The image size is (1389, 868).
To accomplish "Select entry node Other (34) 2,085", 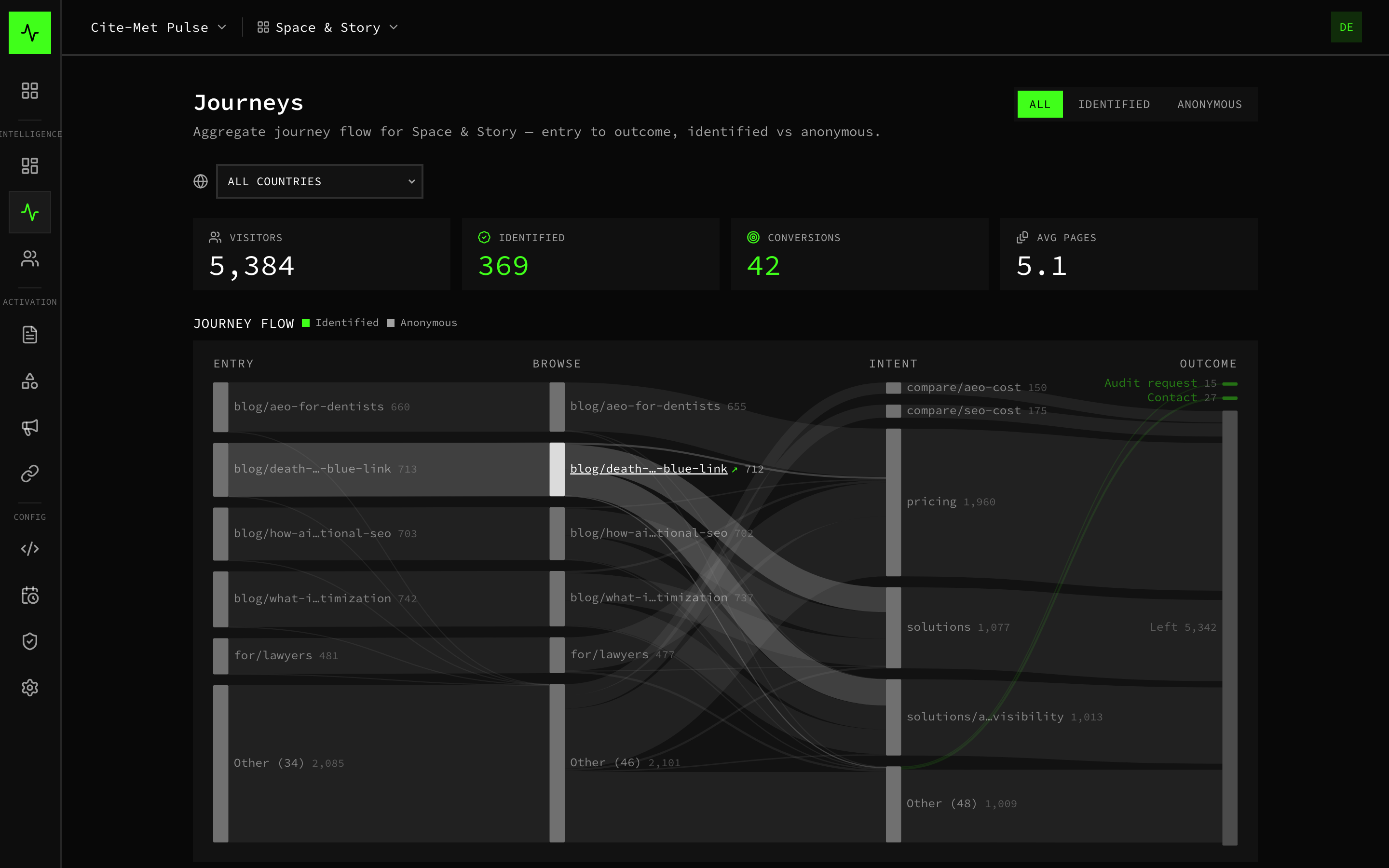I will 221,763.
